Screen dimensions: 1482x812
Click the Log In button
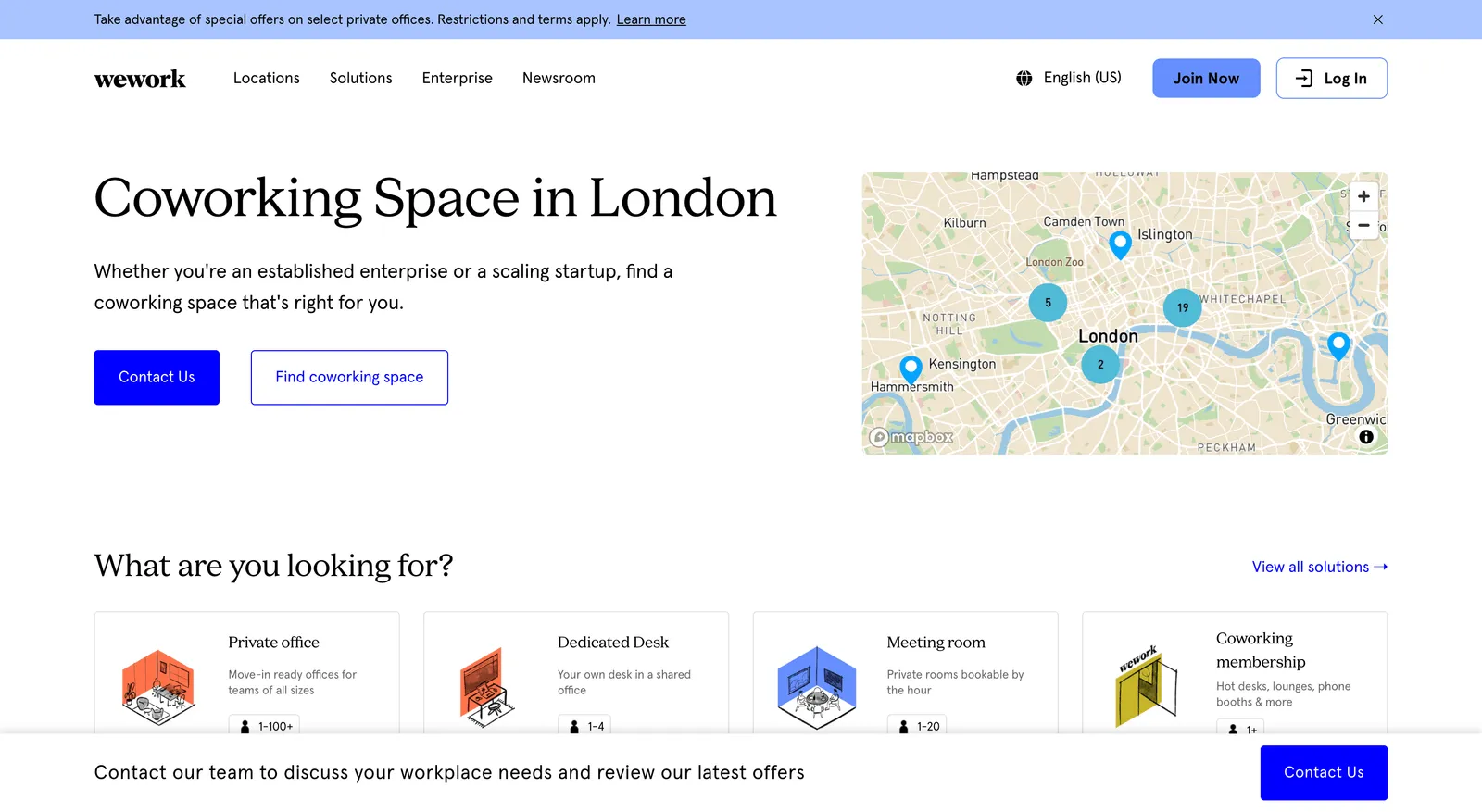click(x=1331, y=79)
